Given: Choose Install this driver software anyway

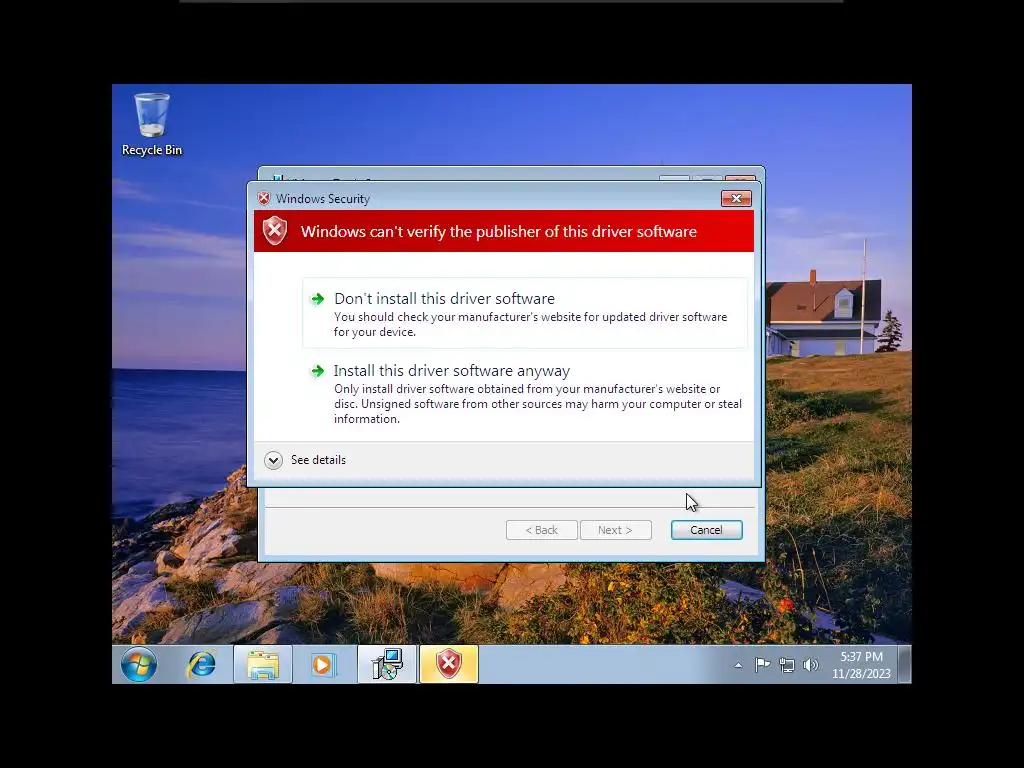Looking at the screenshot, I should 524,394.
